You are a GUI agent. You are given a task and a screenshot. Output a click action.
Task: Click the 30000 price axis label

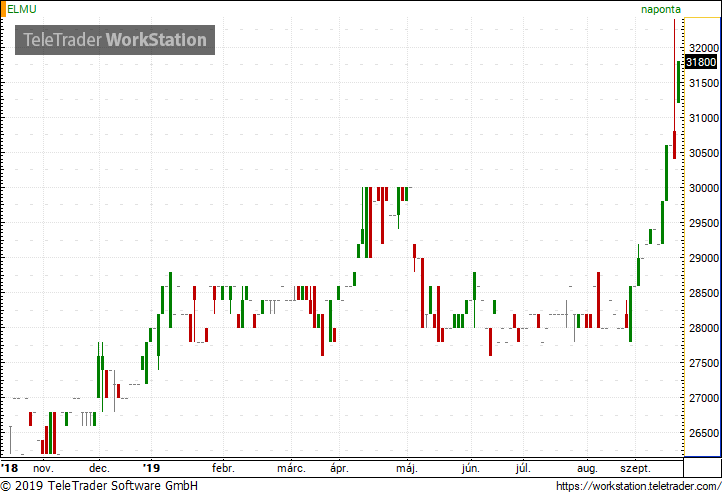[x=704, y=188]
